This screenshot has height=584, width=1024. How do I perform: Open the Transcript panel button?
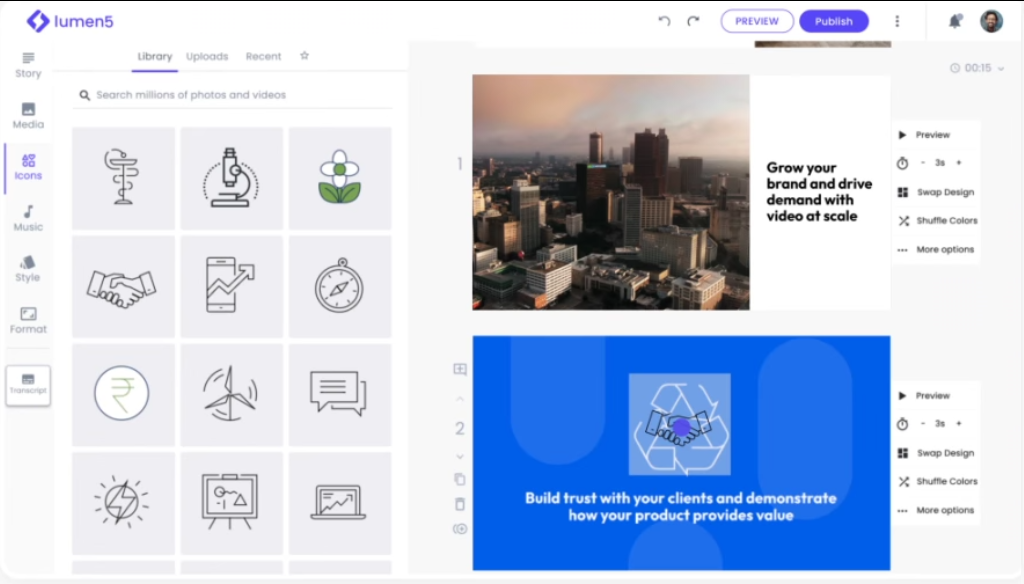(x=28, y=385)
